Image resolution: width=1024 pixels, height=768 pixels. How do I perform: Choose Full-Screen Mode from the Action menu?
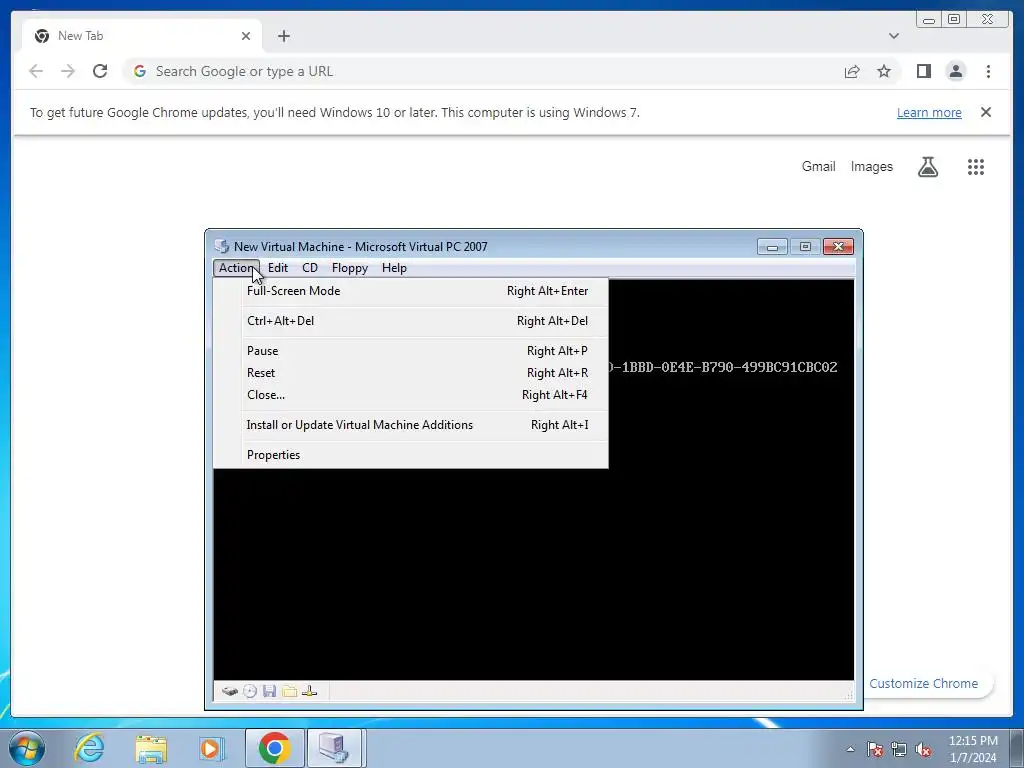[411, 291]
